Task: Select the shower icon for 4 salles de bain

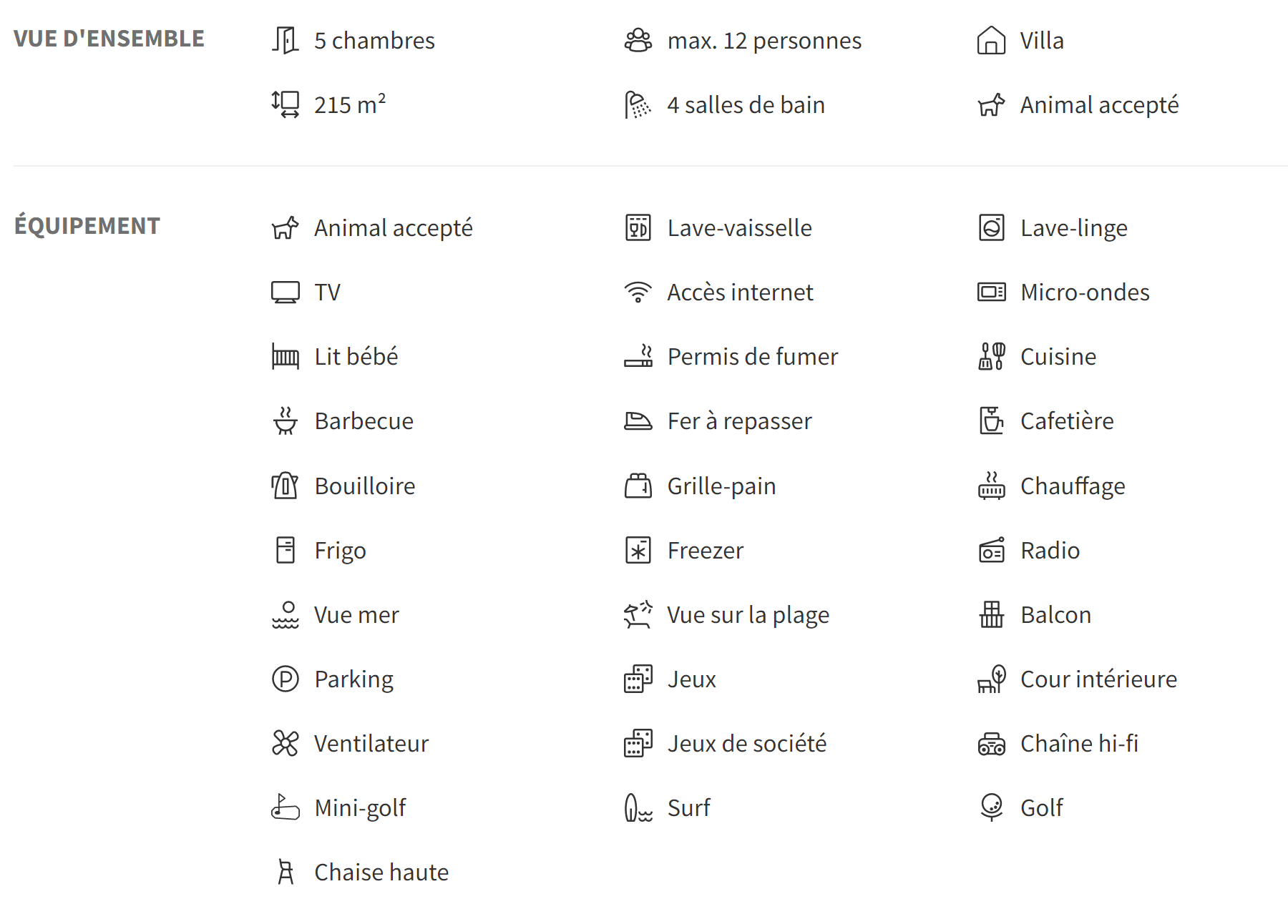Action: 638,104
